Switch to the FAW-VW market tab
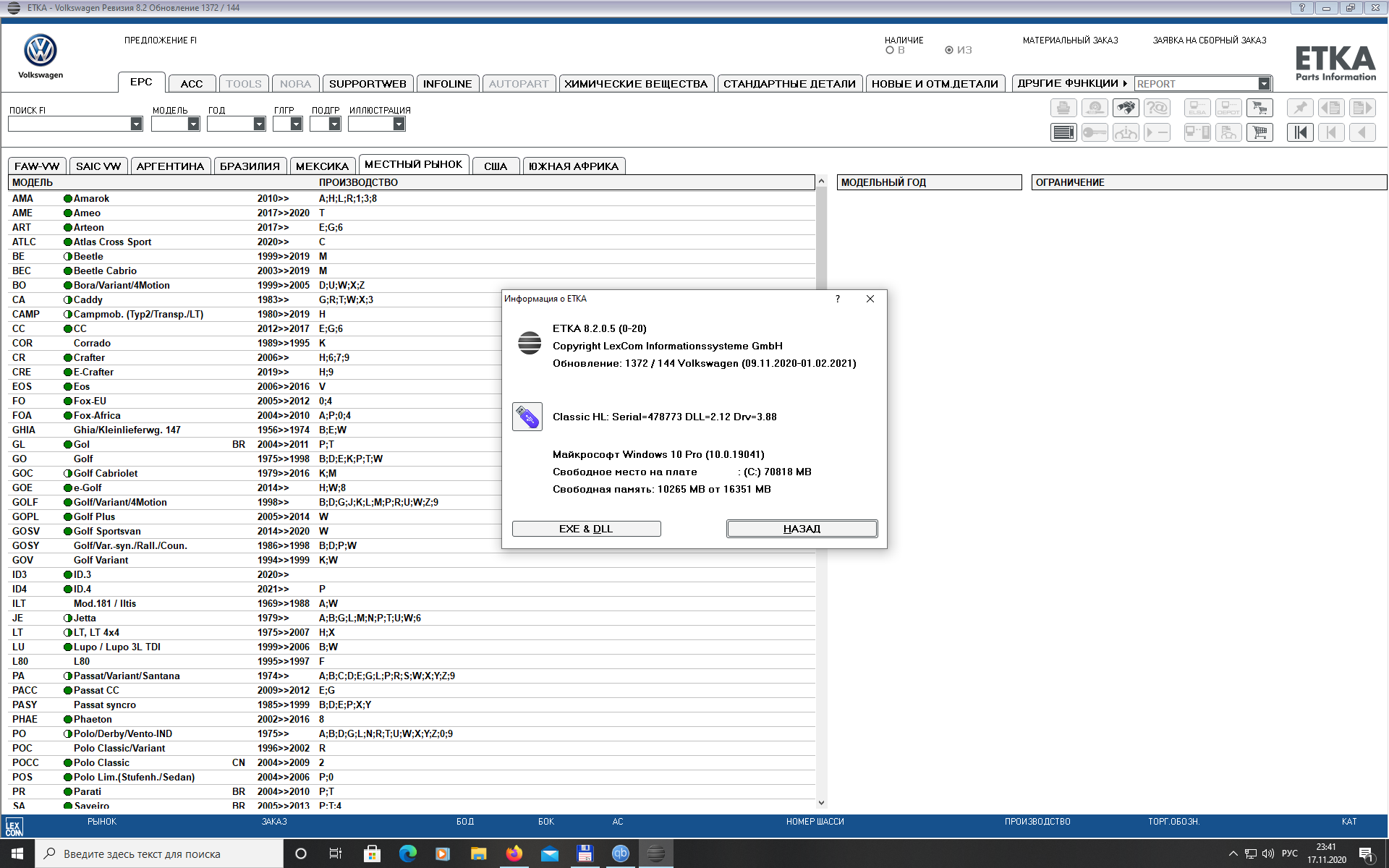 37,166
